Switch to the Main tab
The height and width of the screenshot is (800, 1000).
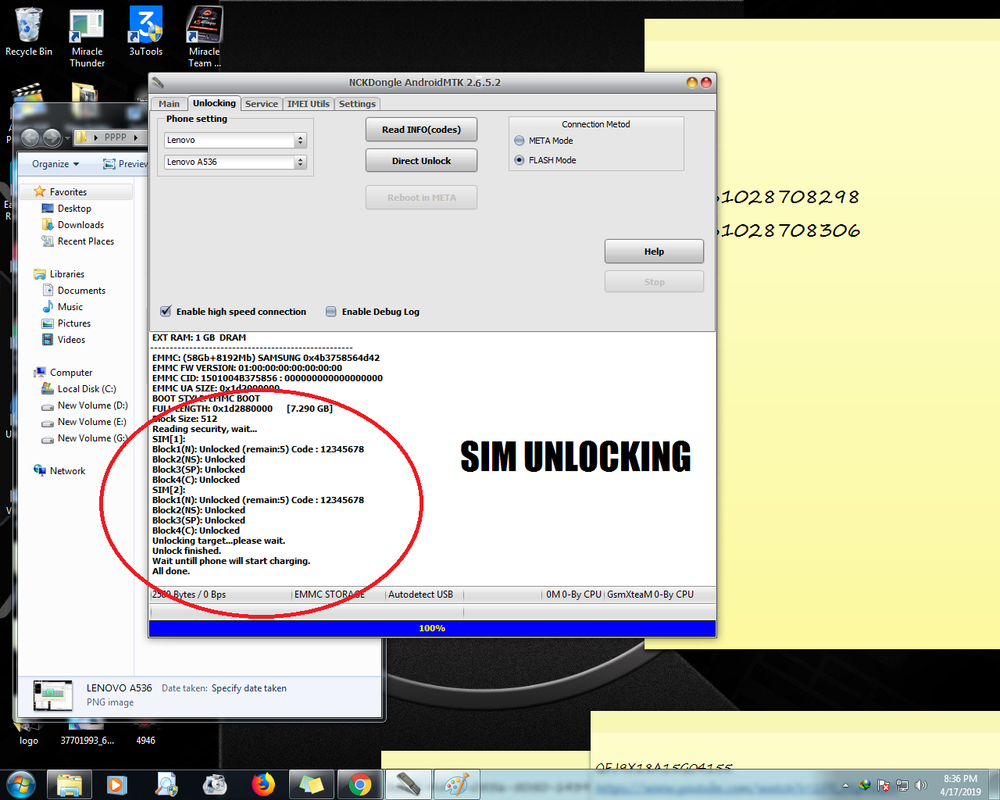tap(169, 104)
